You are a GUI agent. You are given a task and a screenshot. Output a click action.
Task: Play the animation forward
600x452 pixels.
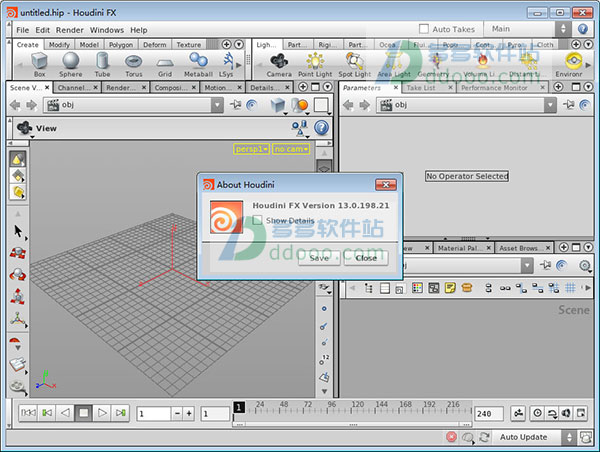coord(102,413)
